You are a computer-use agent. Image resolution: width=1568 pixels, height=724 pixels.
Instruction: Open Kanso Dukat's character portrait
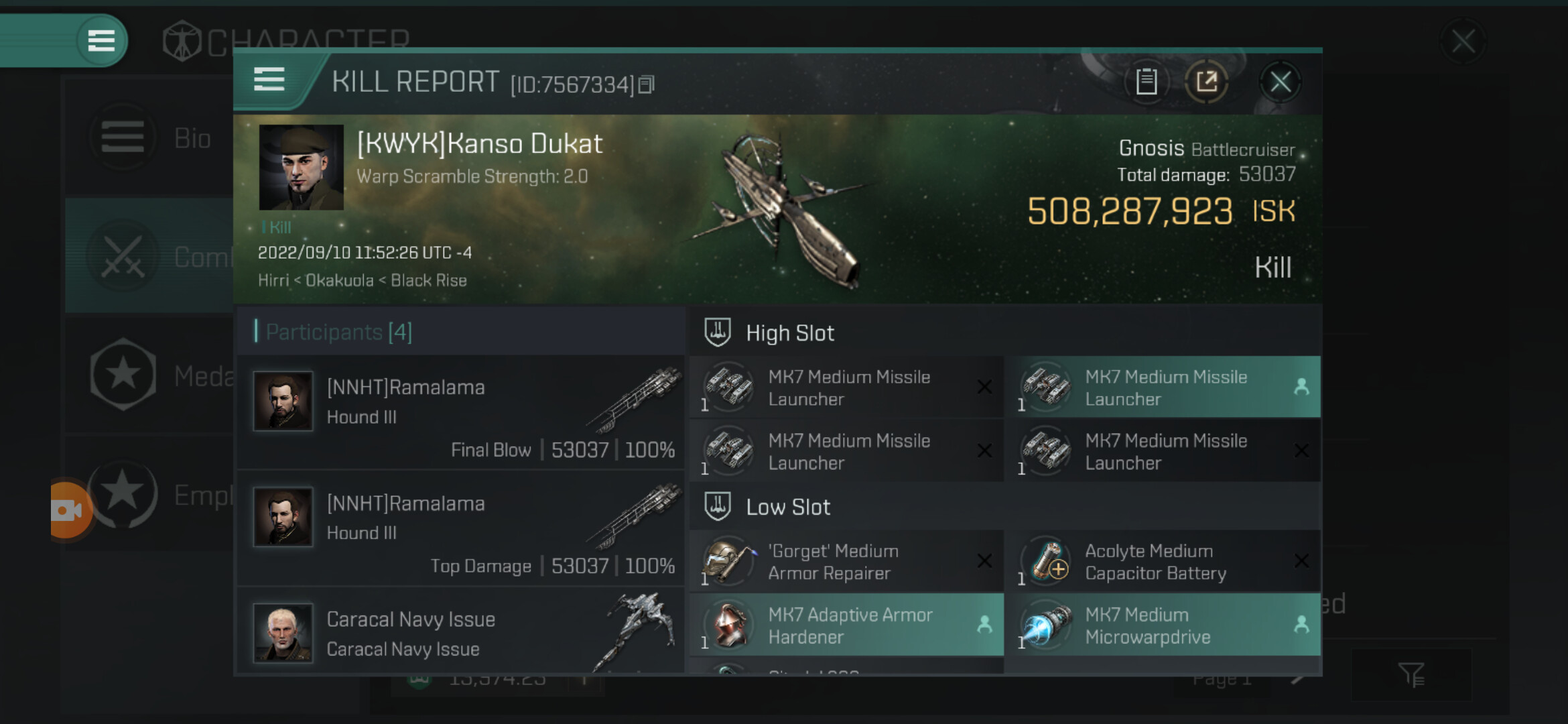[x=301, y=167]
